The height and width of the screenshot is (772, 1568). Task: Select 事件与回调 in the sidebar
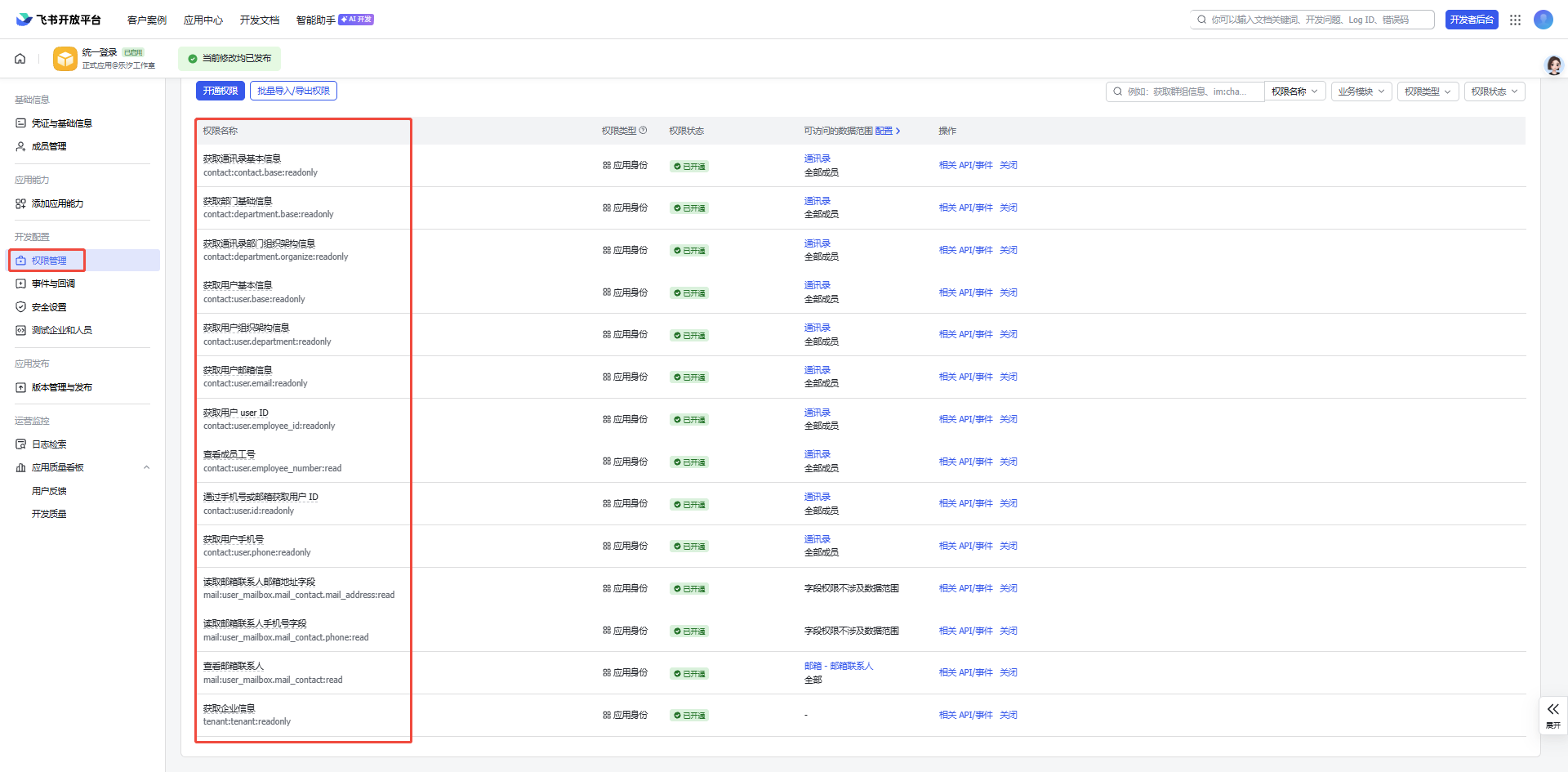tap(53, 283)
